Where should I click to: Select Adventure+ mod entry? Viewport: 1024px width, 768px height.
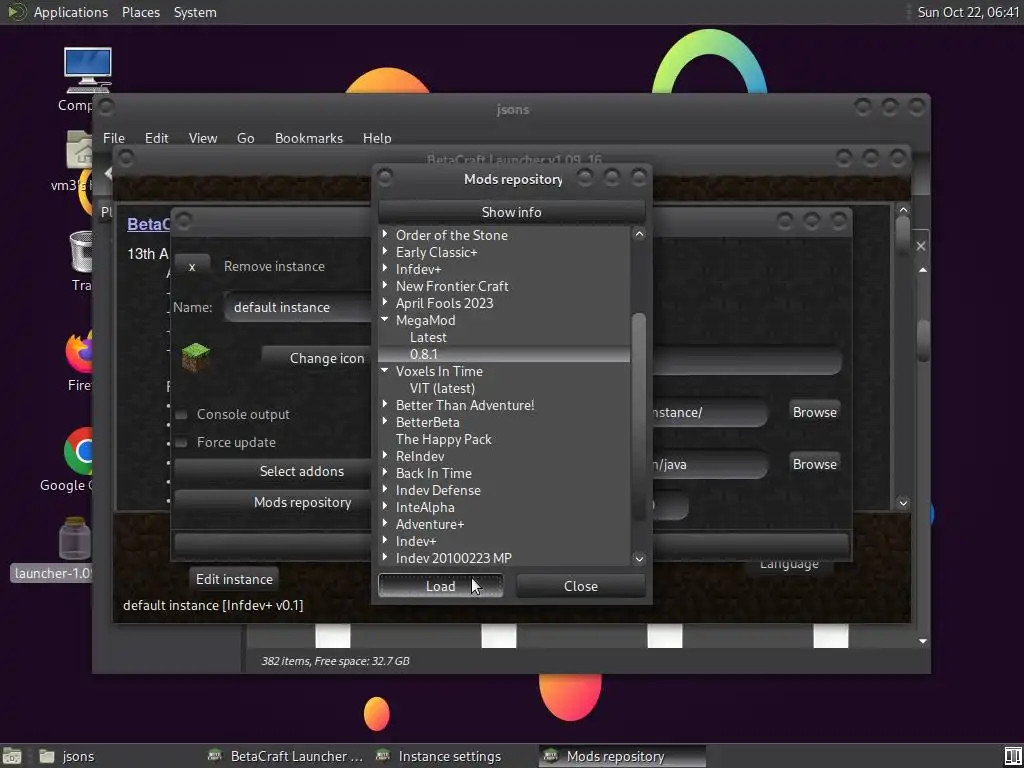point(430,524)
